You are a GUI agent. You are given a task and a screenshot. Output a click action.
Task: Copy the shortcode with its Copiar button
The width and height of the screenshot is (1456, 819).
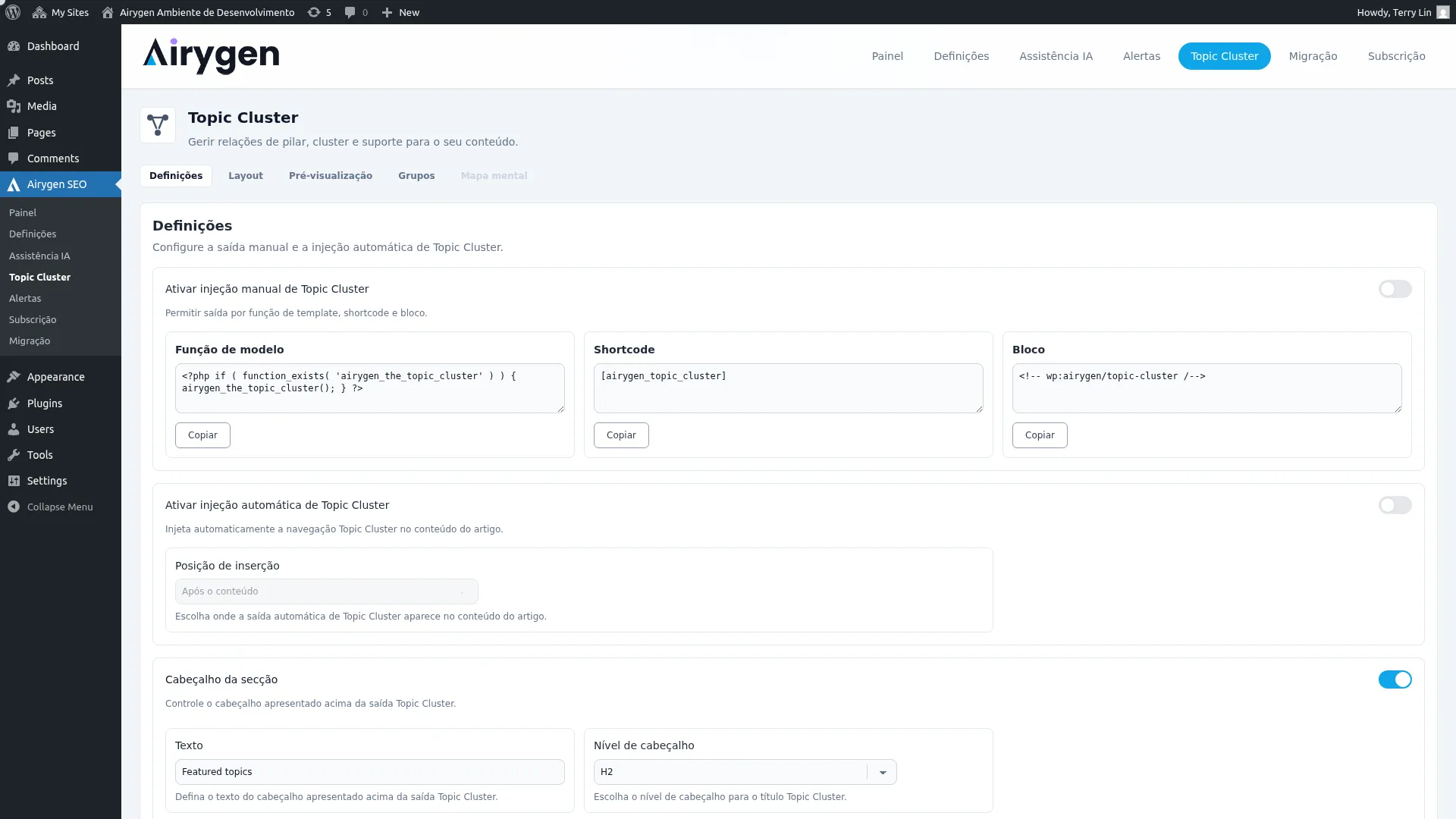(x=620, y=435)
